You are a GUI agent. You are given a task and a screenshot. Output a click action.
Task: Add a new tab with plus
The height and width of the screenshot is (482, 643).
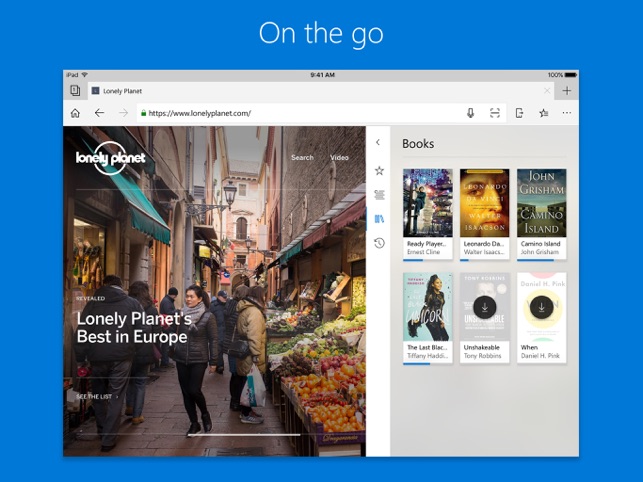coord(567,91)
